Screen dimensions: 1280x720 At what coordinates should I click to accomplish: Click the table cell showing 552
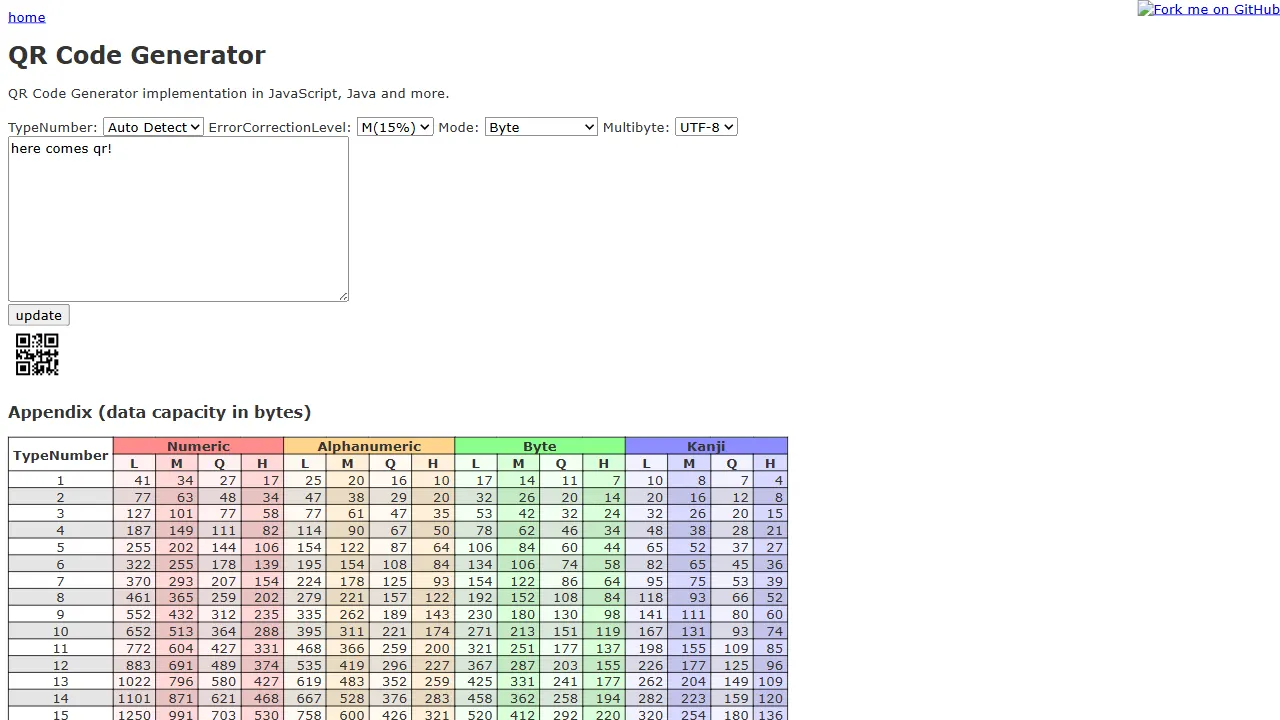pos(134,615)
